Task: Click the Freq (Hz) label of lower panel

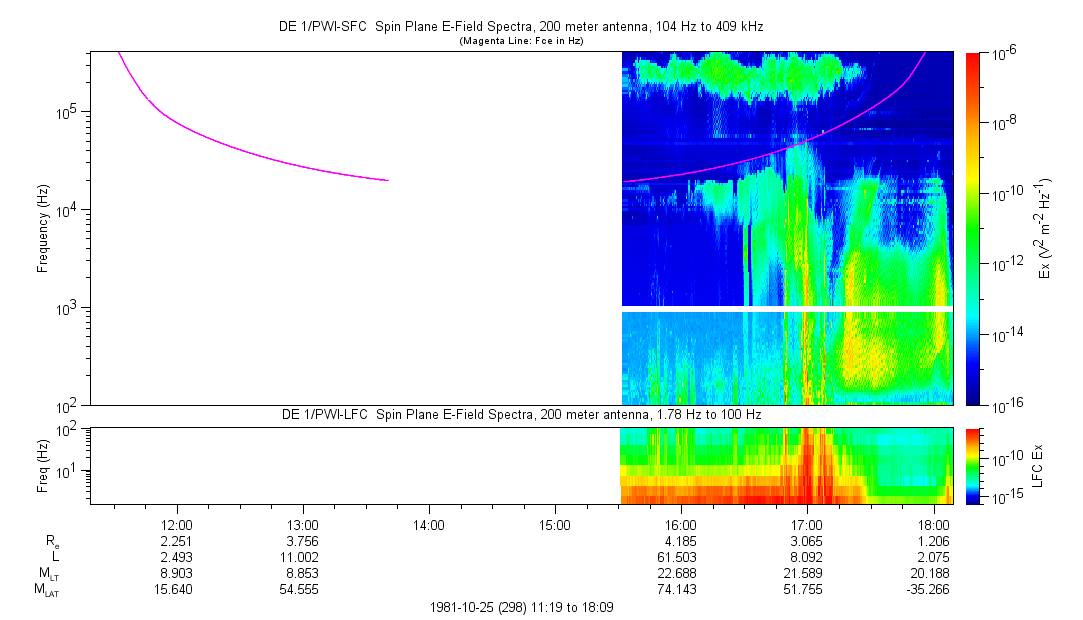Action: 43,465
